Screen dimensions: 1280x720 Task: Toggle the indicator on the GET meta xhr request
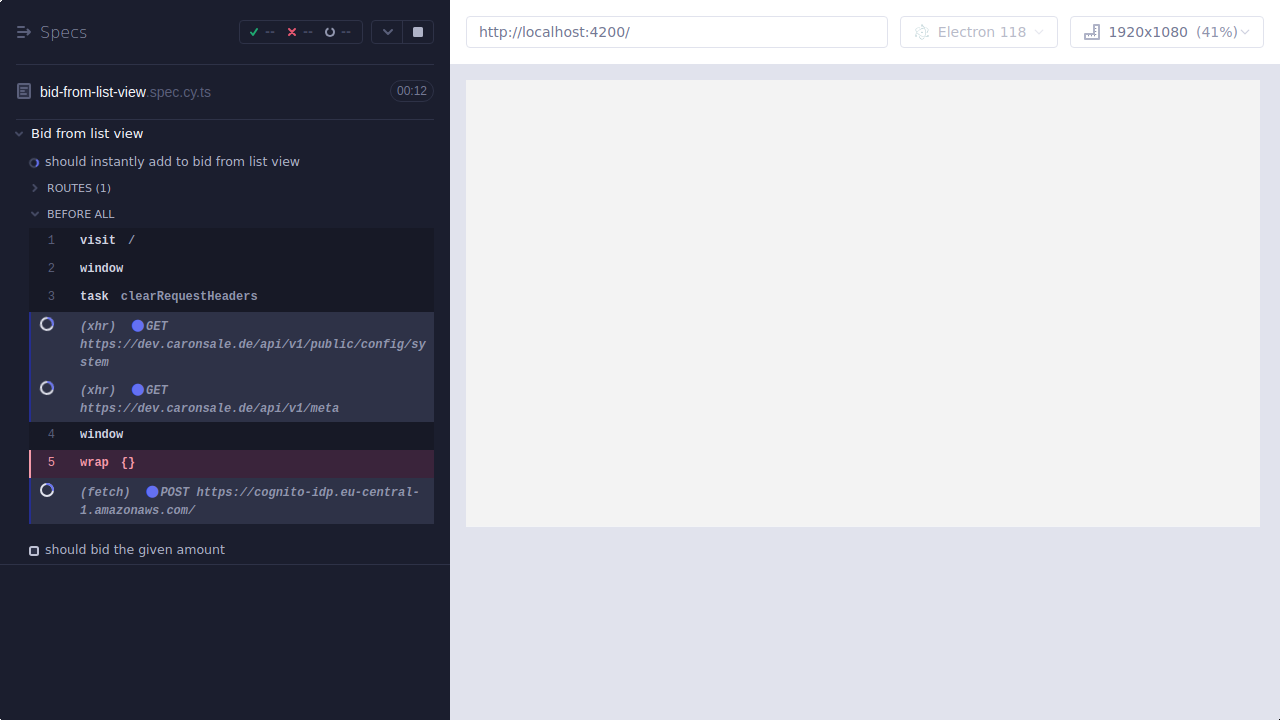pyautogui.click(x=47, y=388)
